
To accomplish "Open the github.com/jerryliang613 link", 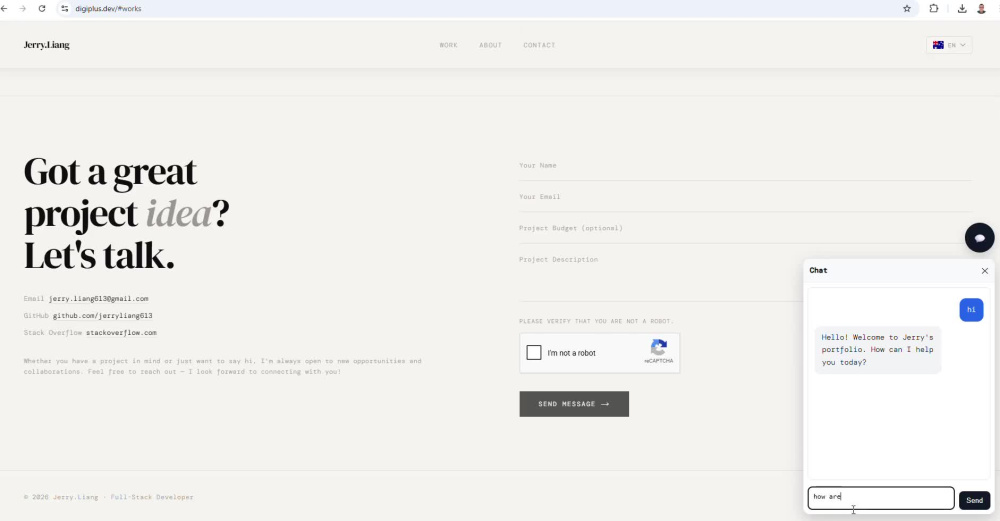I will tap(102, 316).
